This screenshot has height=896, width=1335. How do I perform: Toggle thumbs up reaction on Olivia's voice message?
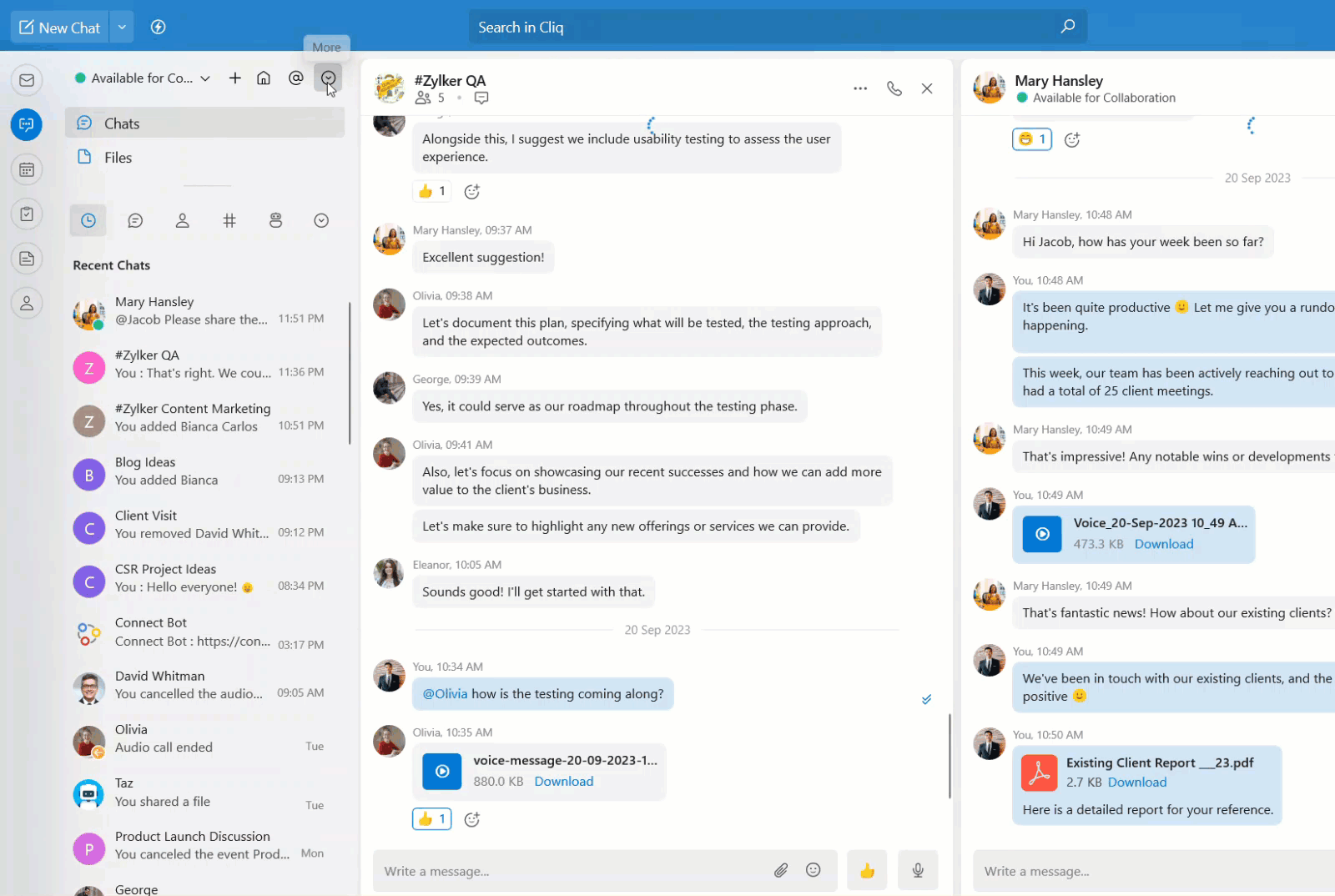432,819
